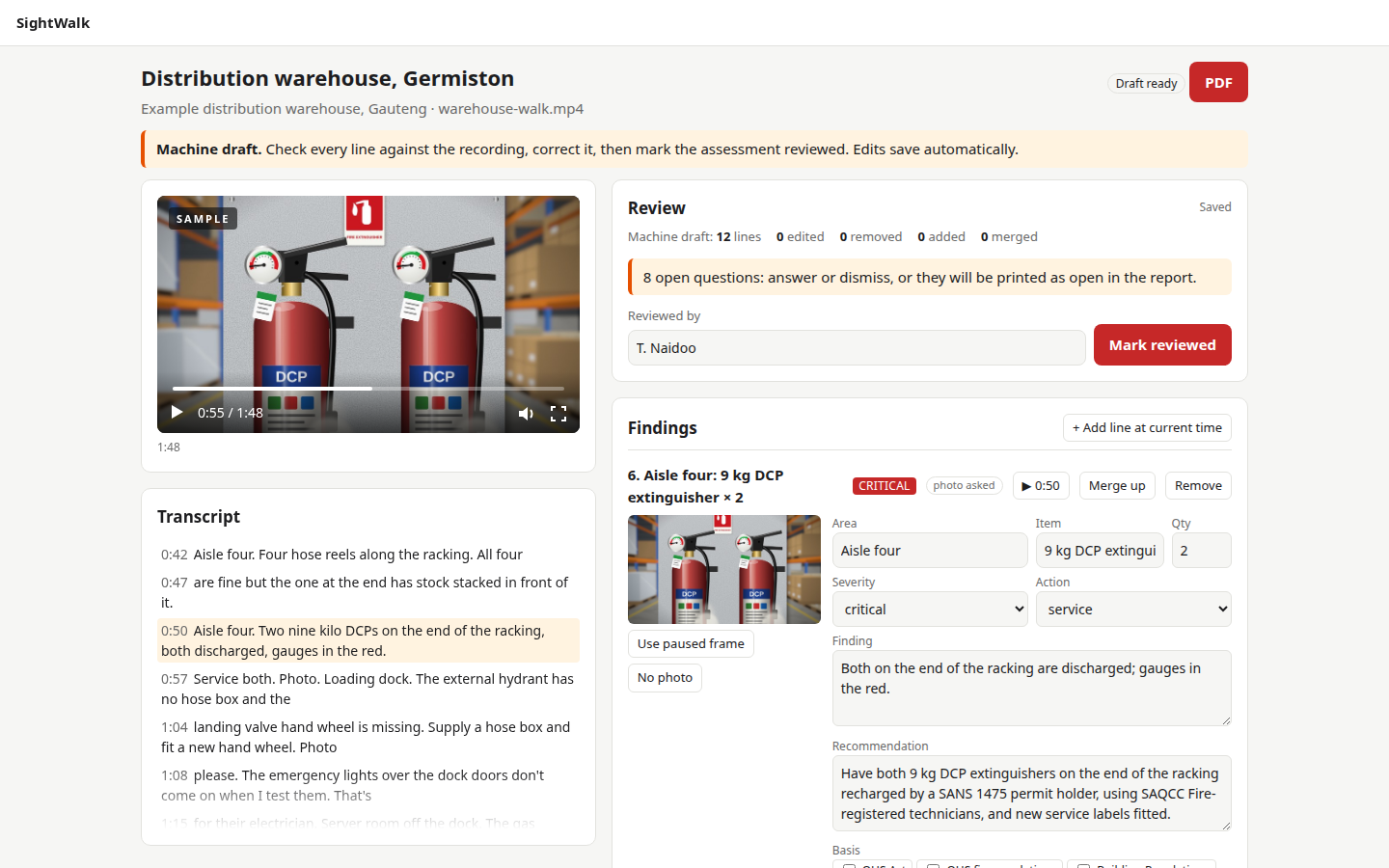Click the SightWalk logo text
Image resolution: width=1389 pixels, height=868 pixels.
(53, 23)
